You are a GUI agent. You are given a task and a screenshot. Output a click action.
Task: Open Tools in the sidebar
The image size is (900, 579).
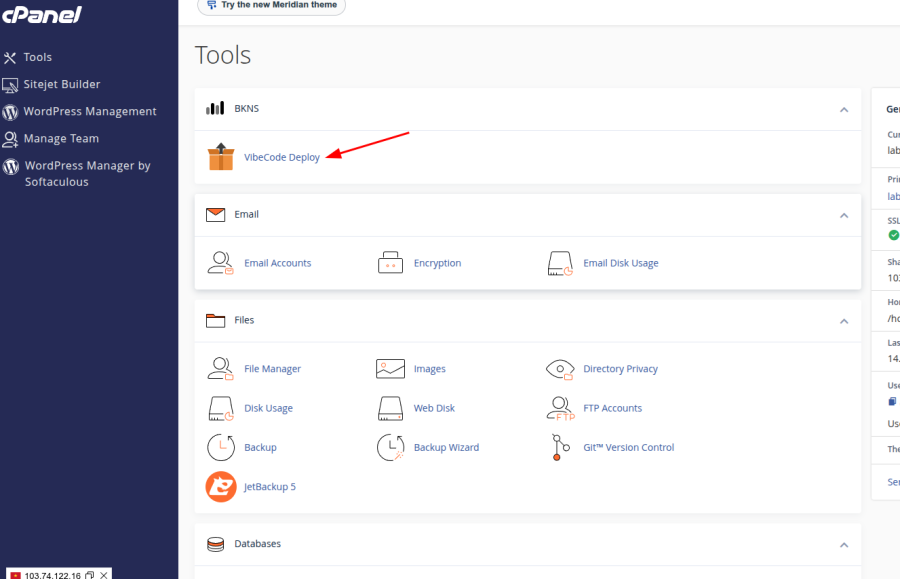click(x=37, y=57)
